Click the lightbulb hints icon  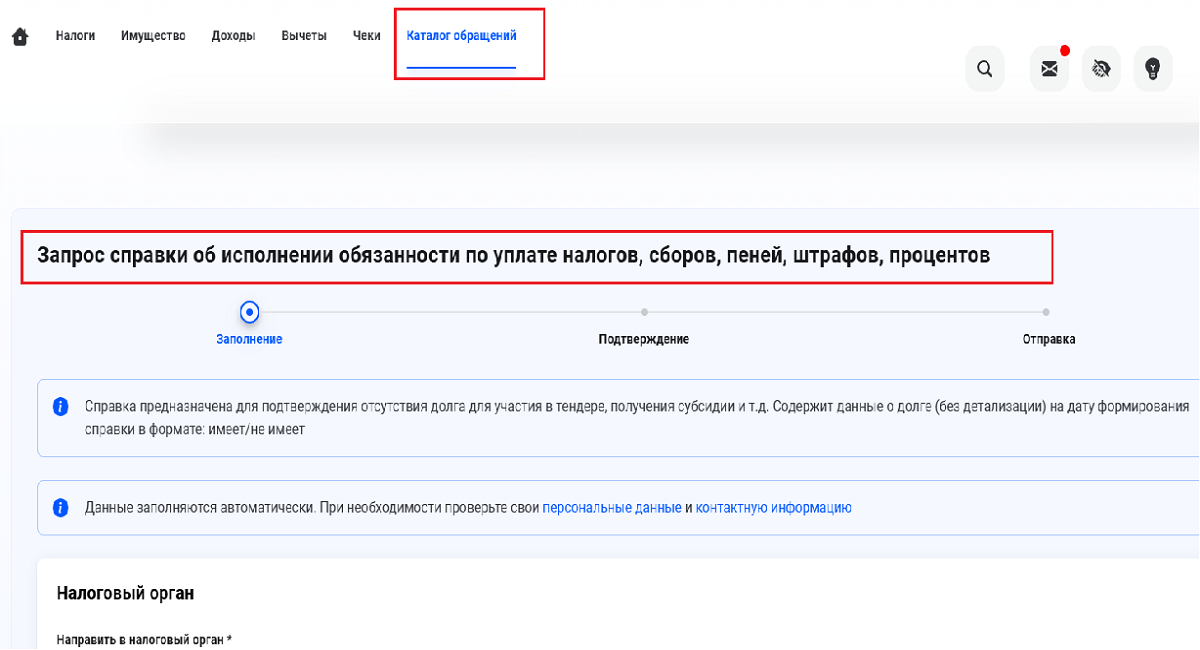pos(1152,69)
